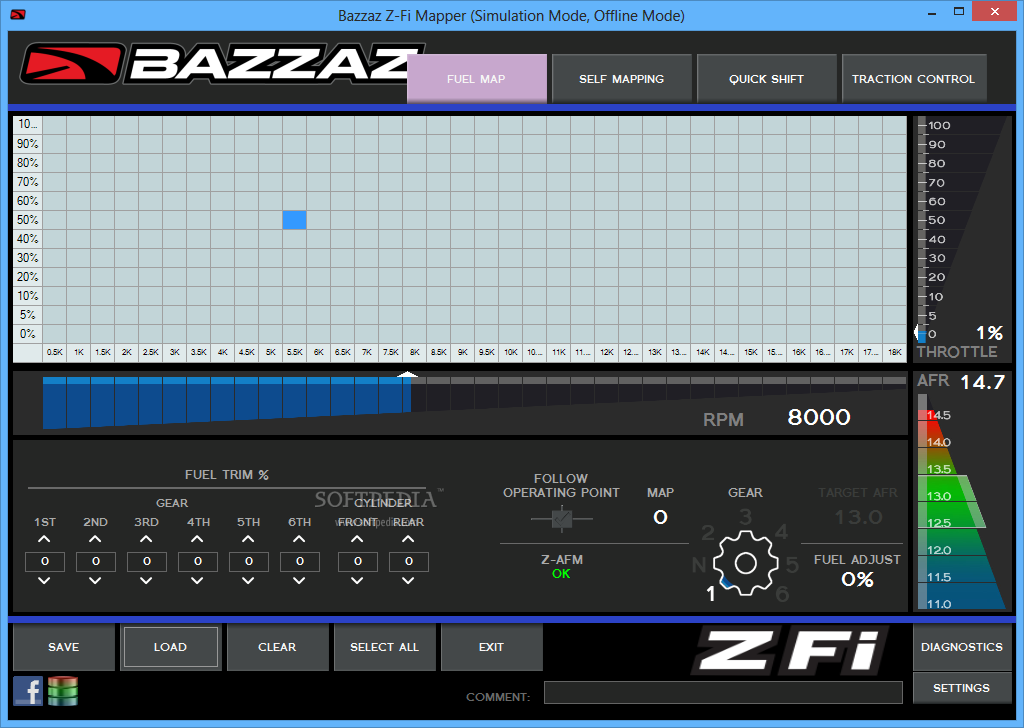Increase FRONT cylinder fuel trim

357,539
